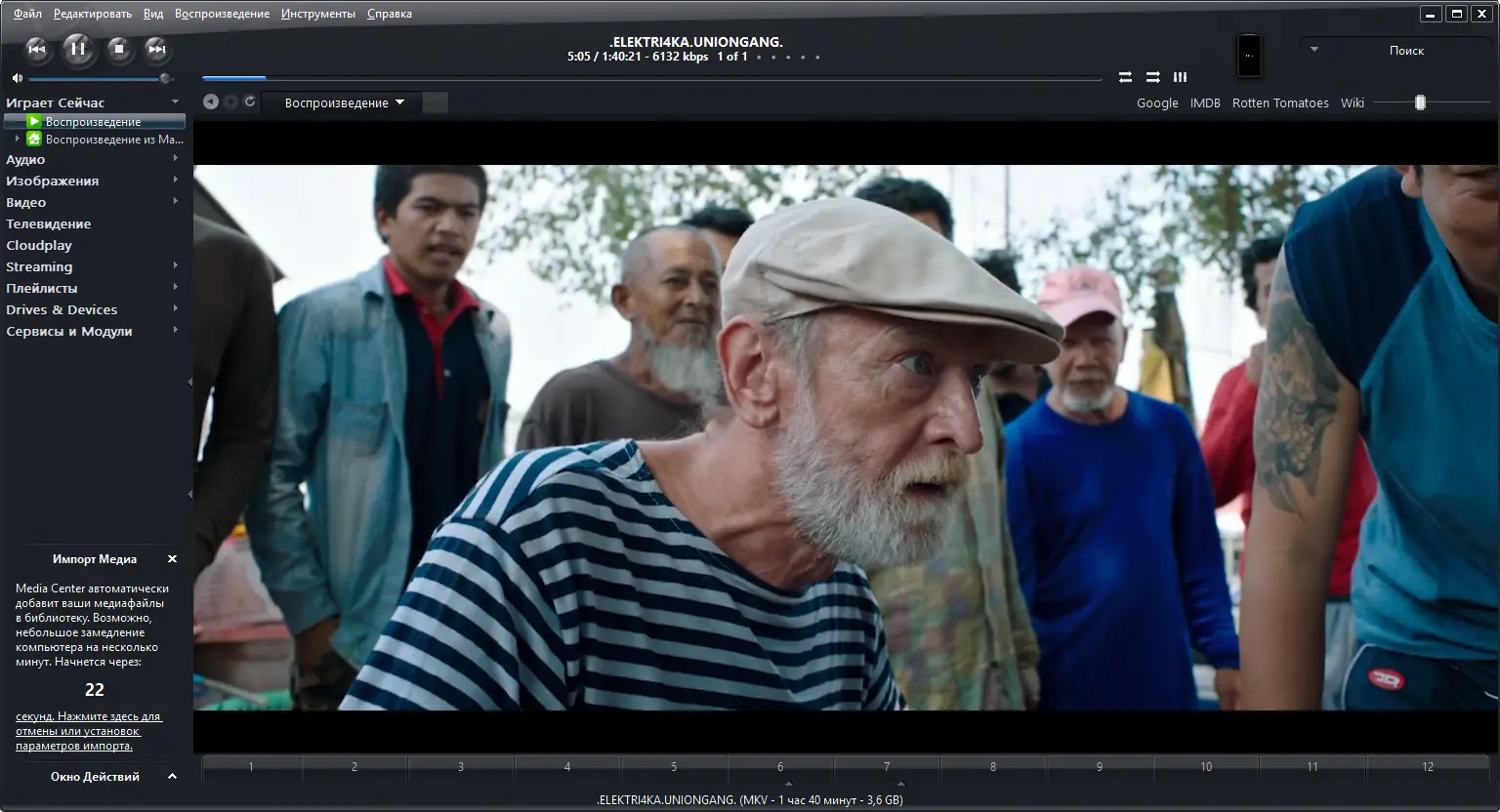Stop the playing video
1500x812 pixels.
(x=119, y=49)
